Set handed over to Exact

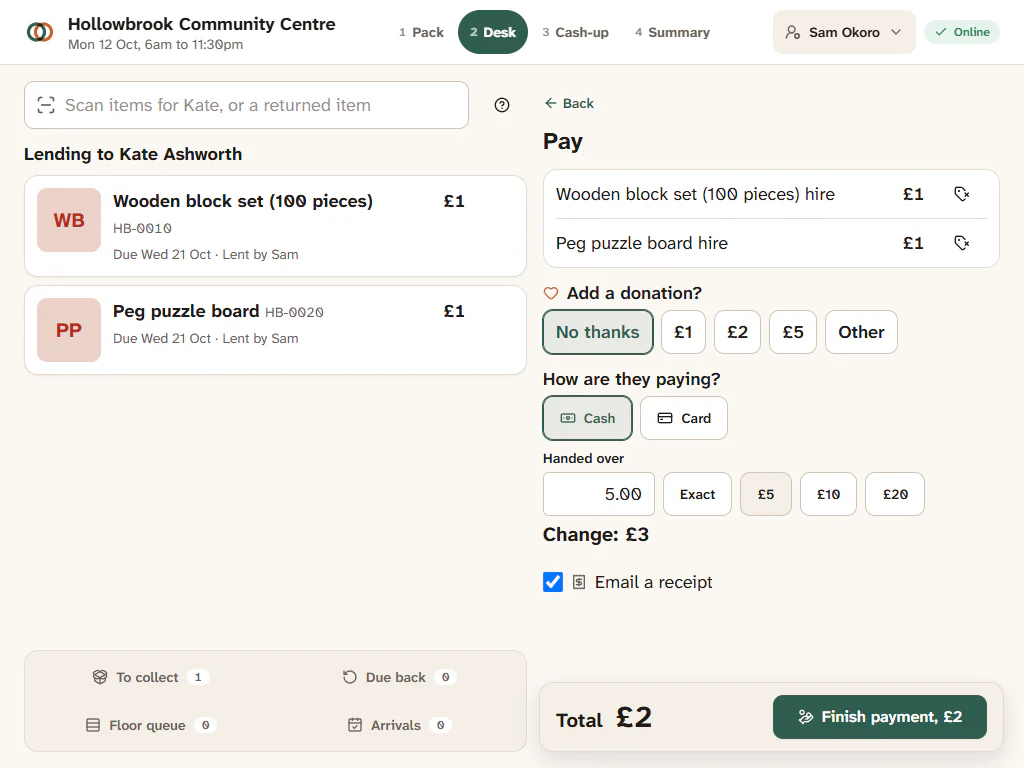(697, 494)
